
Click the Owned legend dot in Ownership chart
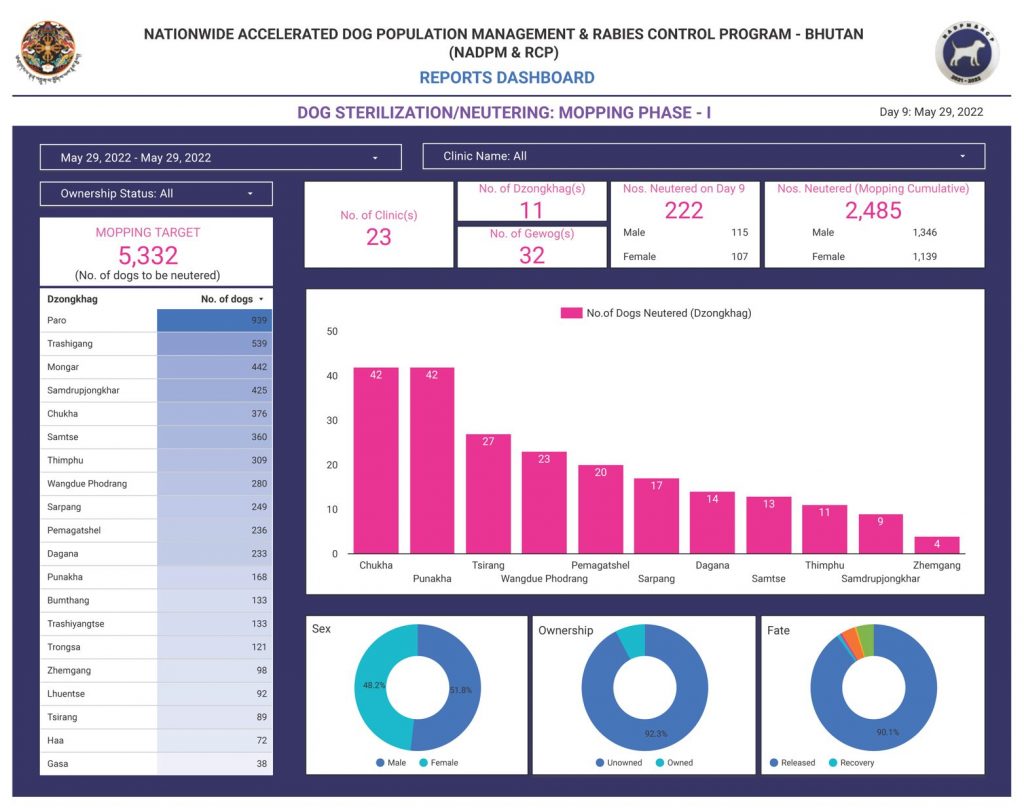click(660, 762)
